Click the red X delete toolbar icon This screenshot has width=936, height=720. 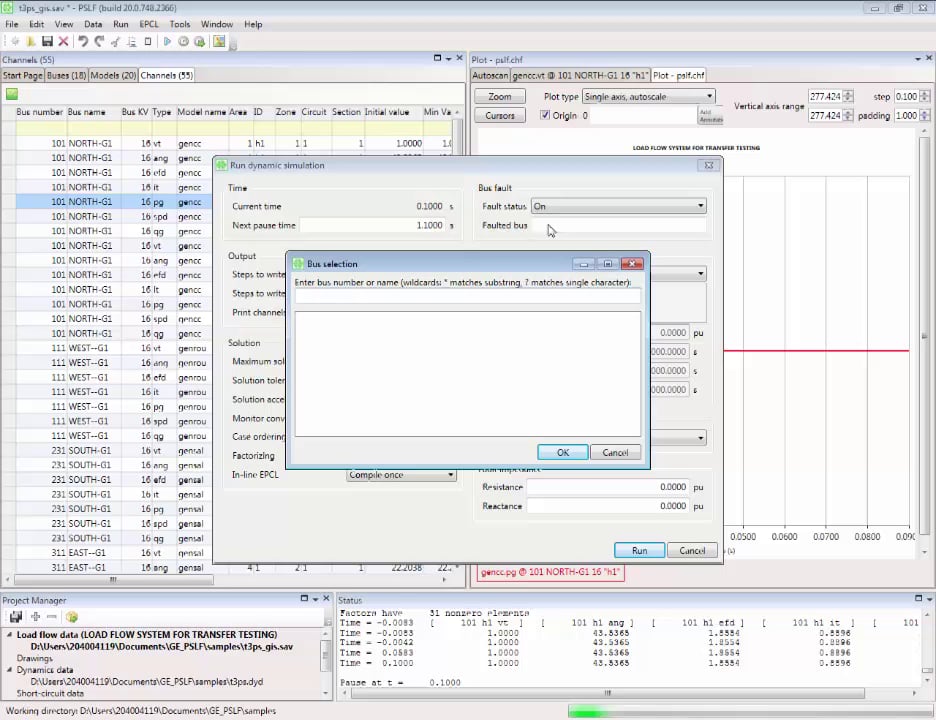63,41
